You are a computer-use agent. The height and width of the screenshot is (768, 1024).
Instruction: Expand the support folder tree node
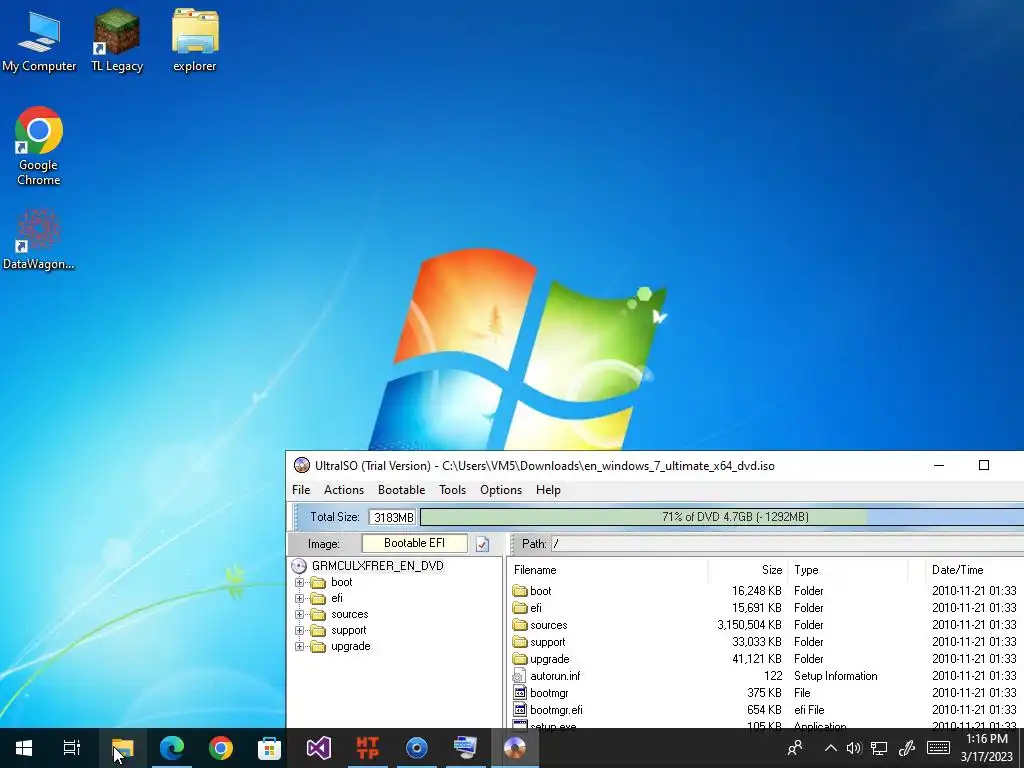tap(299, 631)
